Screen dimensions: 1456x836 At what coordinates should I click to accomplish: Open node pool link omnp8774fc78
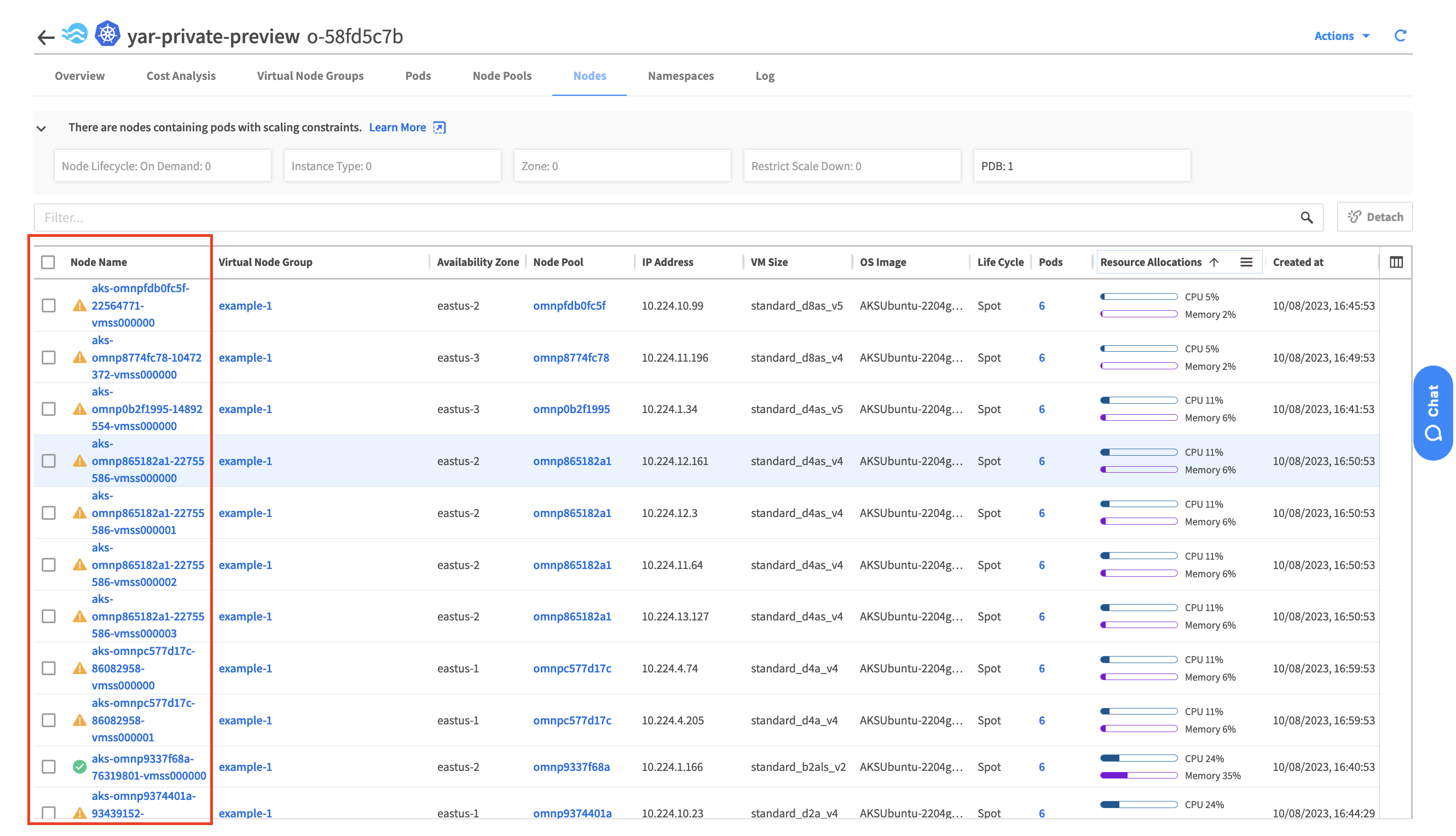(x=571, y=358)
